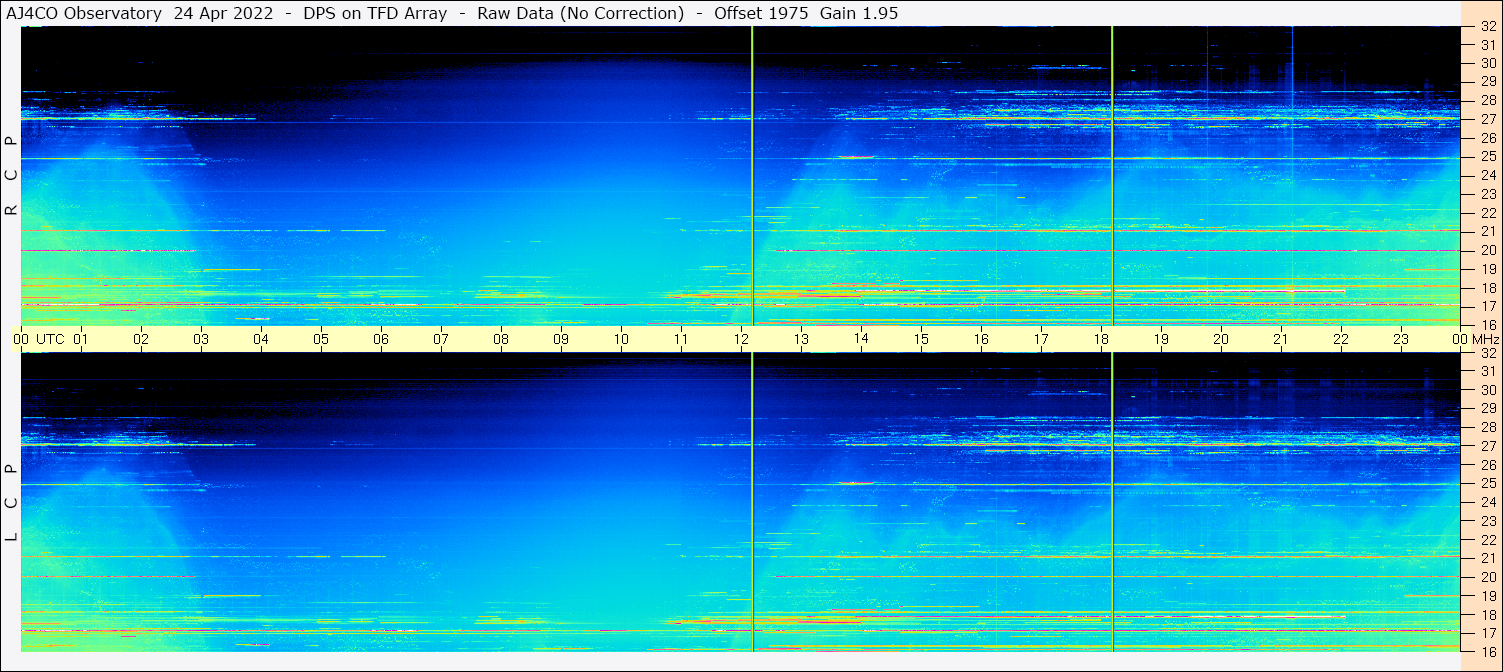Image resolution: width=1503 pixels, height=672 pixels.
Task: Click hour label '23' on time axis
Action: pos(1401,339)
